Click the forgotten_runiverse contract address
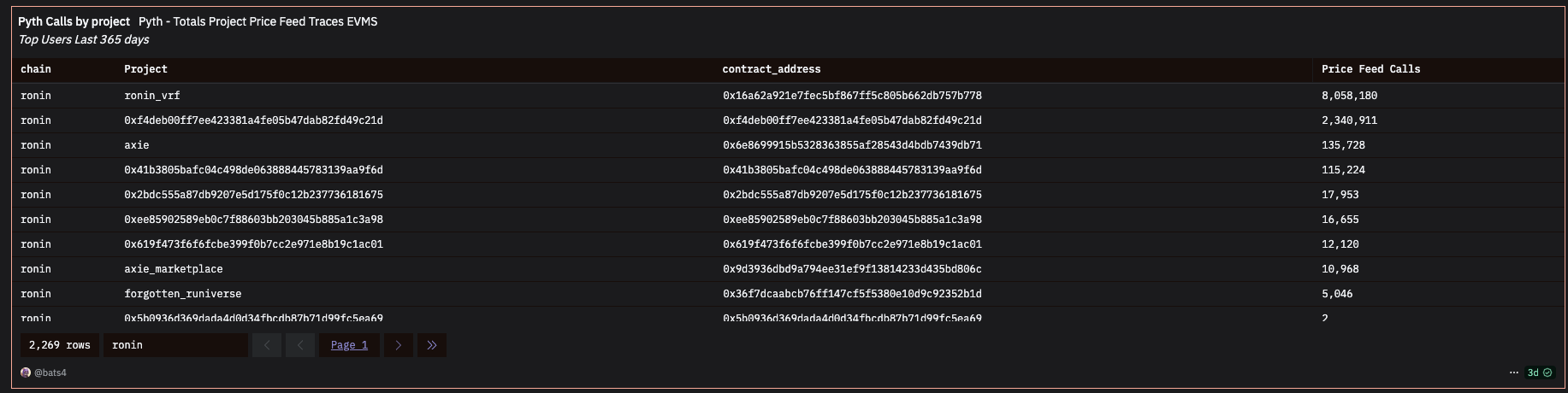The width and height of the screenshot is (1568, 393). click(852, 294)
